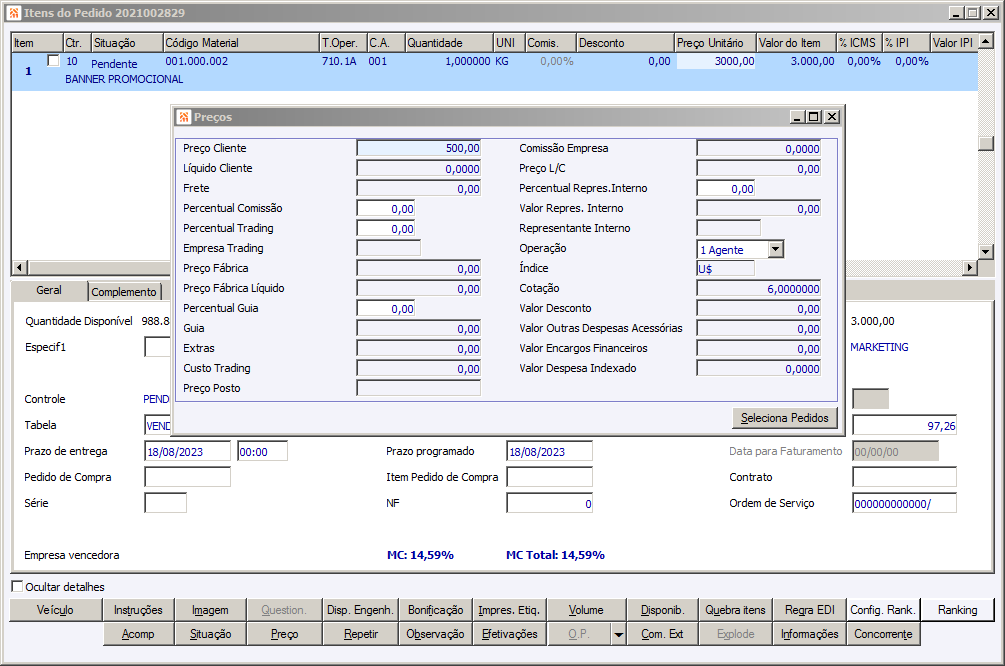The height and width of the screenshot is (666, 1005).
Task: Close the Preços dialog
Action: pyautogui.click(x=832, y=117)
